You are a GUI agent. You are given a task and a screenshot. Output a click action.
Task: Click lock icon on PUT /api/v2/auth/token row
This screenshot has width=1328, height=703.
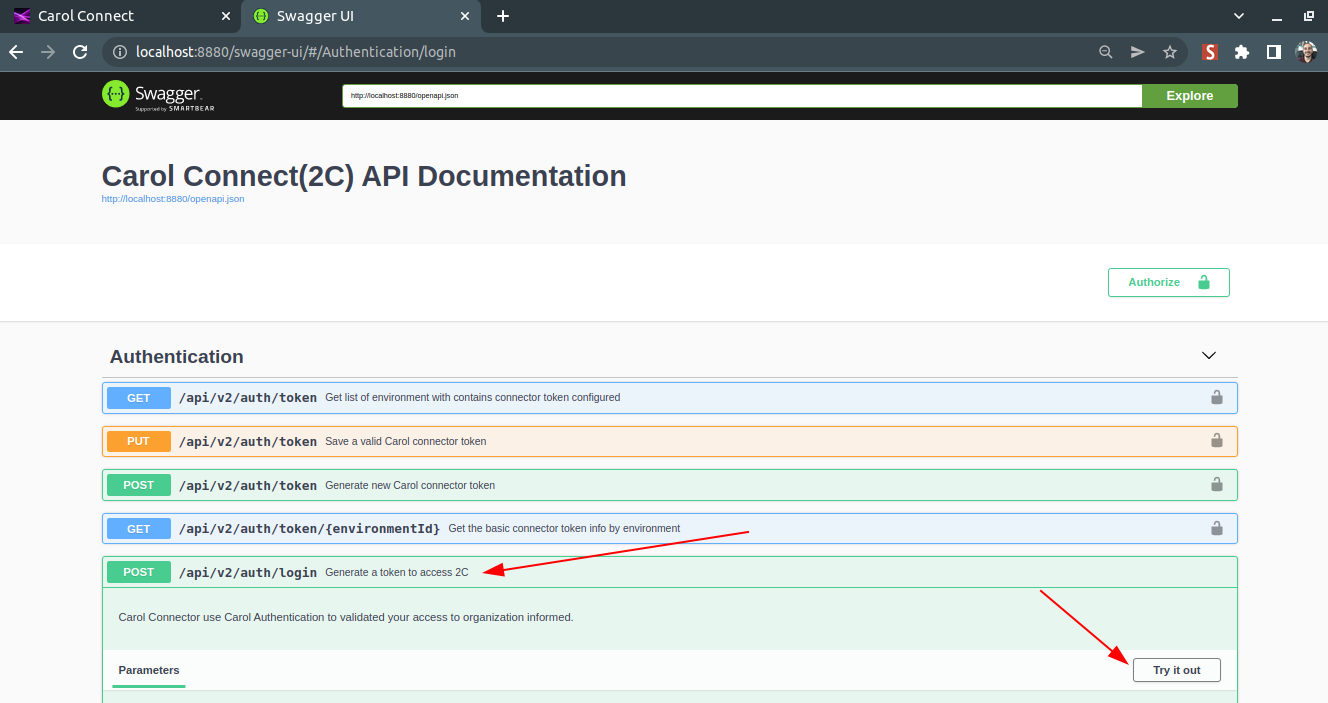click(1216, 440)
